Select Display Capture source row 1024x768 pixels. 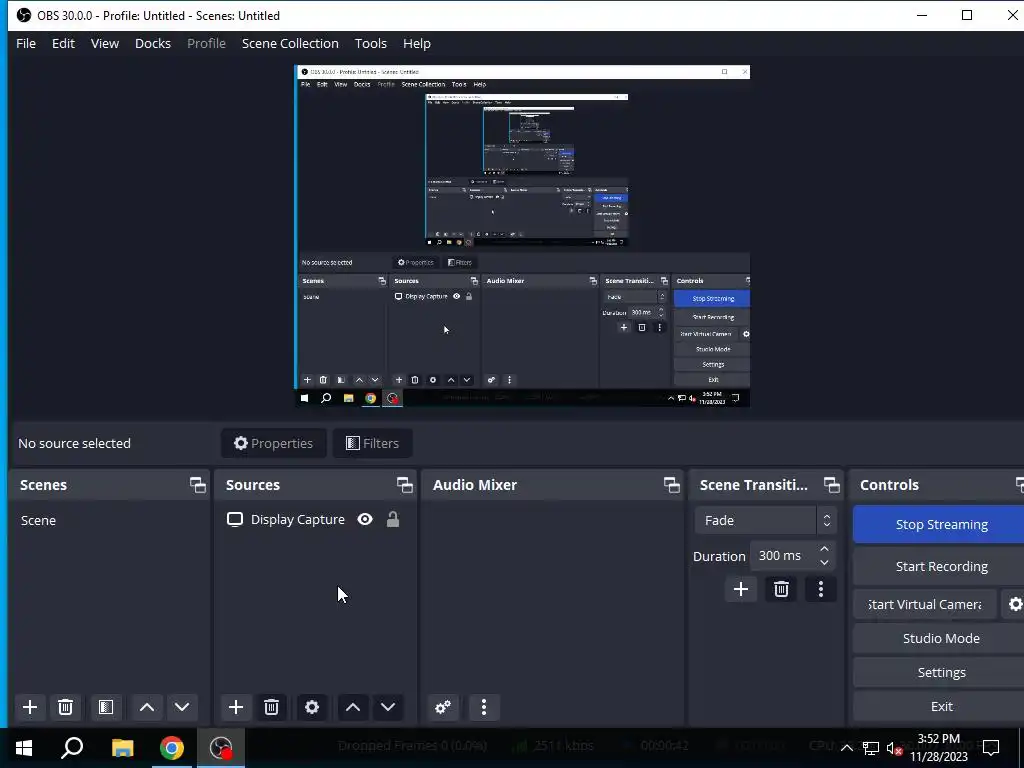coord(315,520)
